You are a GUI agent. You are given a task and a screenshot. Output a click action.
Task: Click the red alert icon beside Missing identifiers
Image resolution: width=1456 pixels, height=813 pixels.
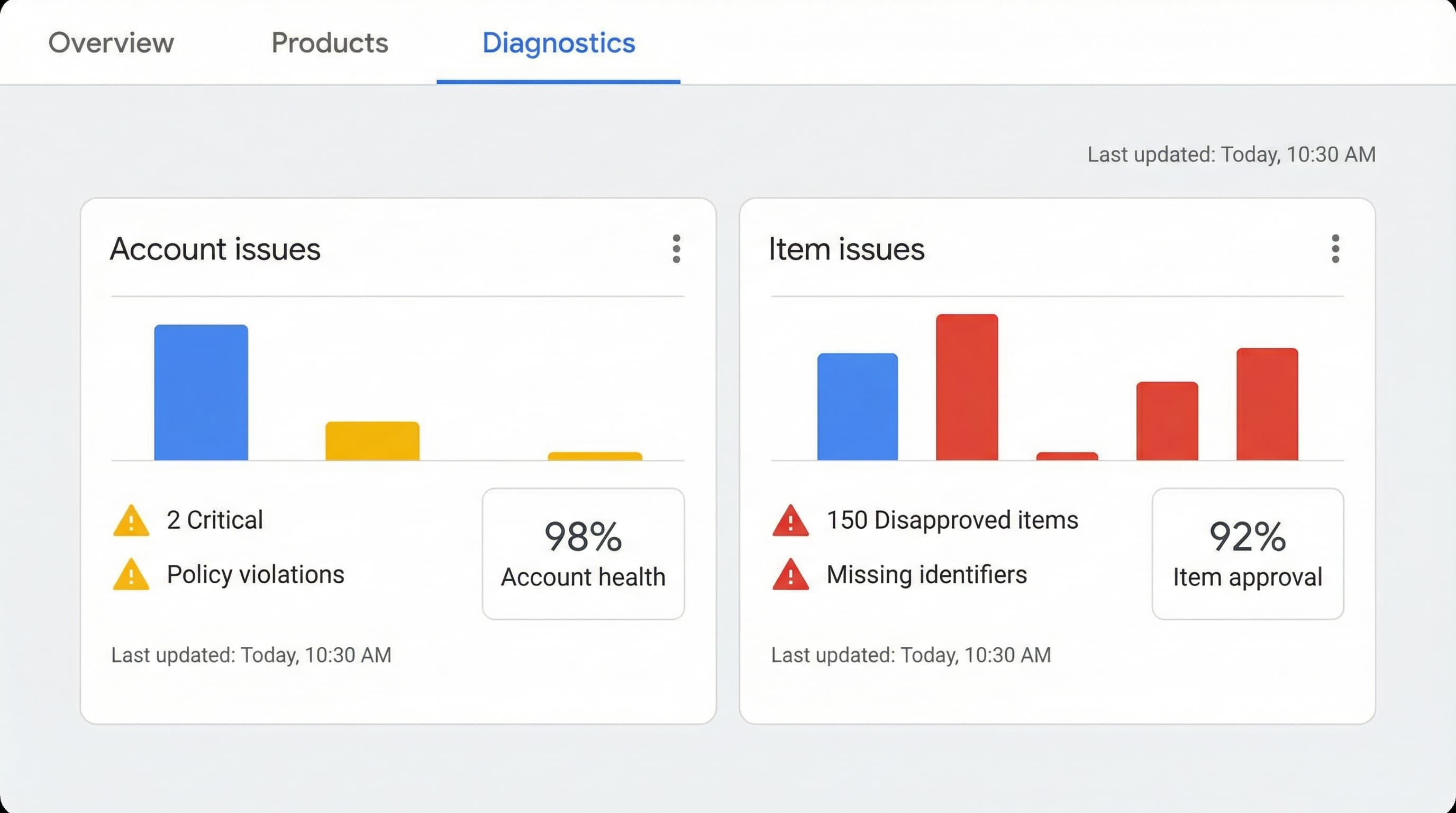click(x=791, y=576)
